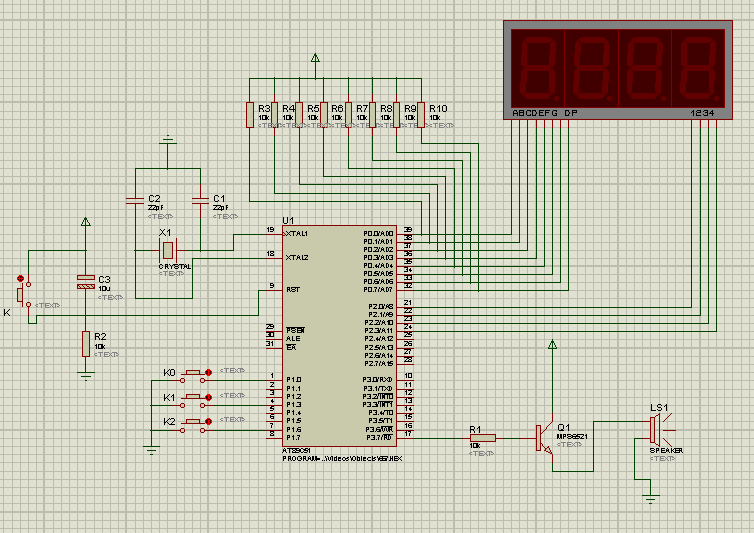The height and width of the screenshot is (533, 754).
Task: Click the P0.0/AD0 pin label
Action: [378, 233]
